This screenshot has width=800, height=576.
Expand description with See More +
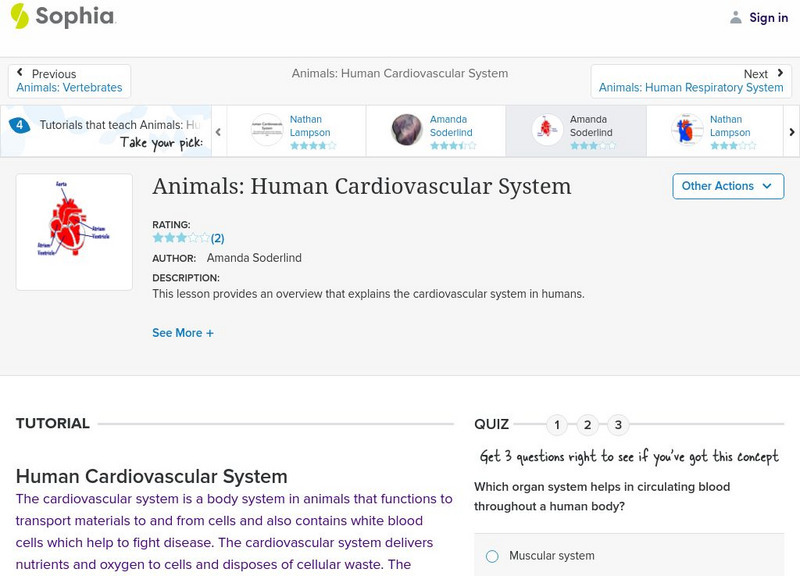point(183,333)
